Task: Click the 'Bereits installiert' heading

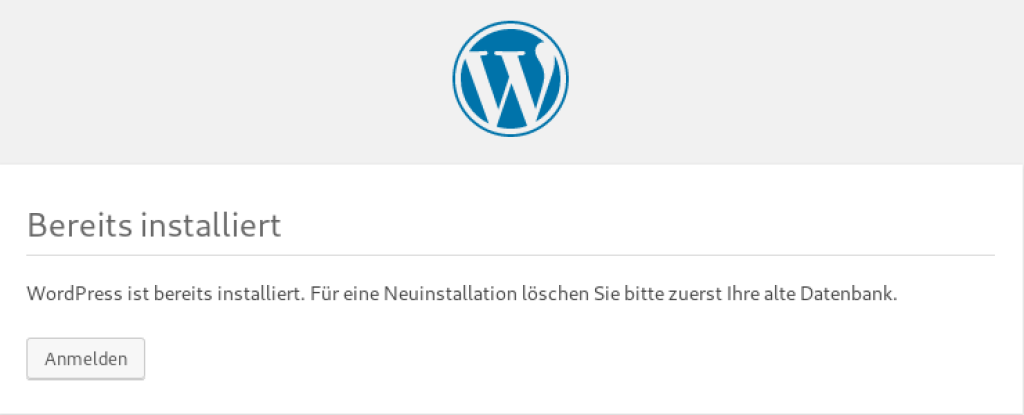Action: 154,226
